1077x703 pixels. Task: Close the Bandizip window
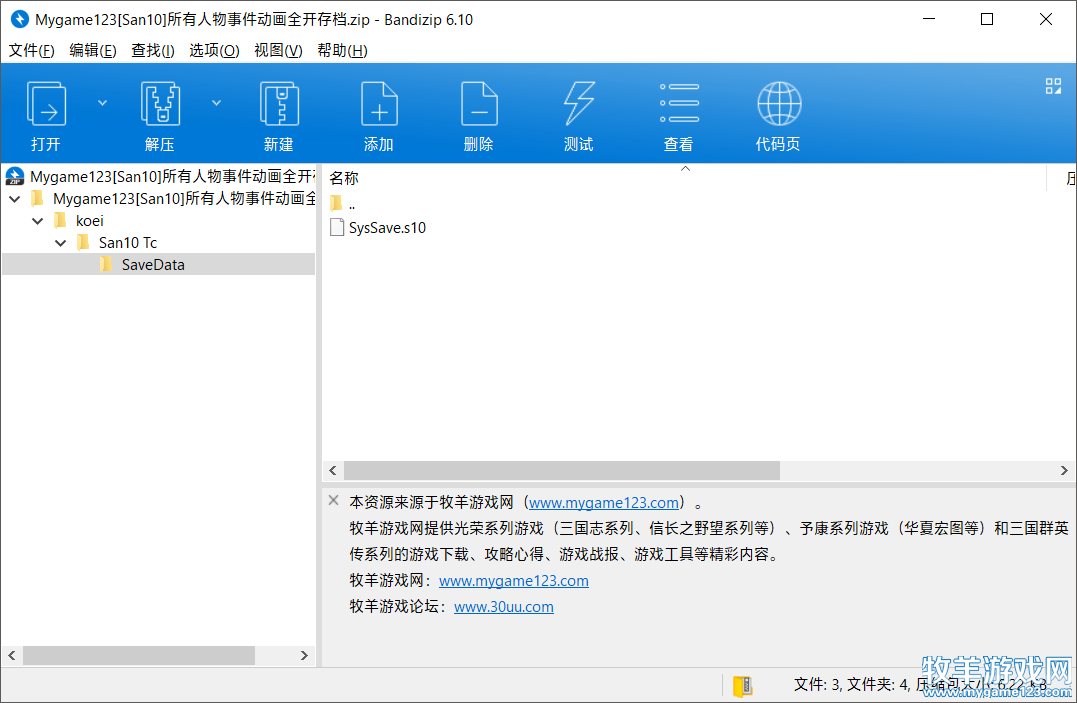point(1045,19)
